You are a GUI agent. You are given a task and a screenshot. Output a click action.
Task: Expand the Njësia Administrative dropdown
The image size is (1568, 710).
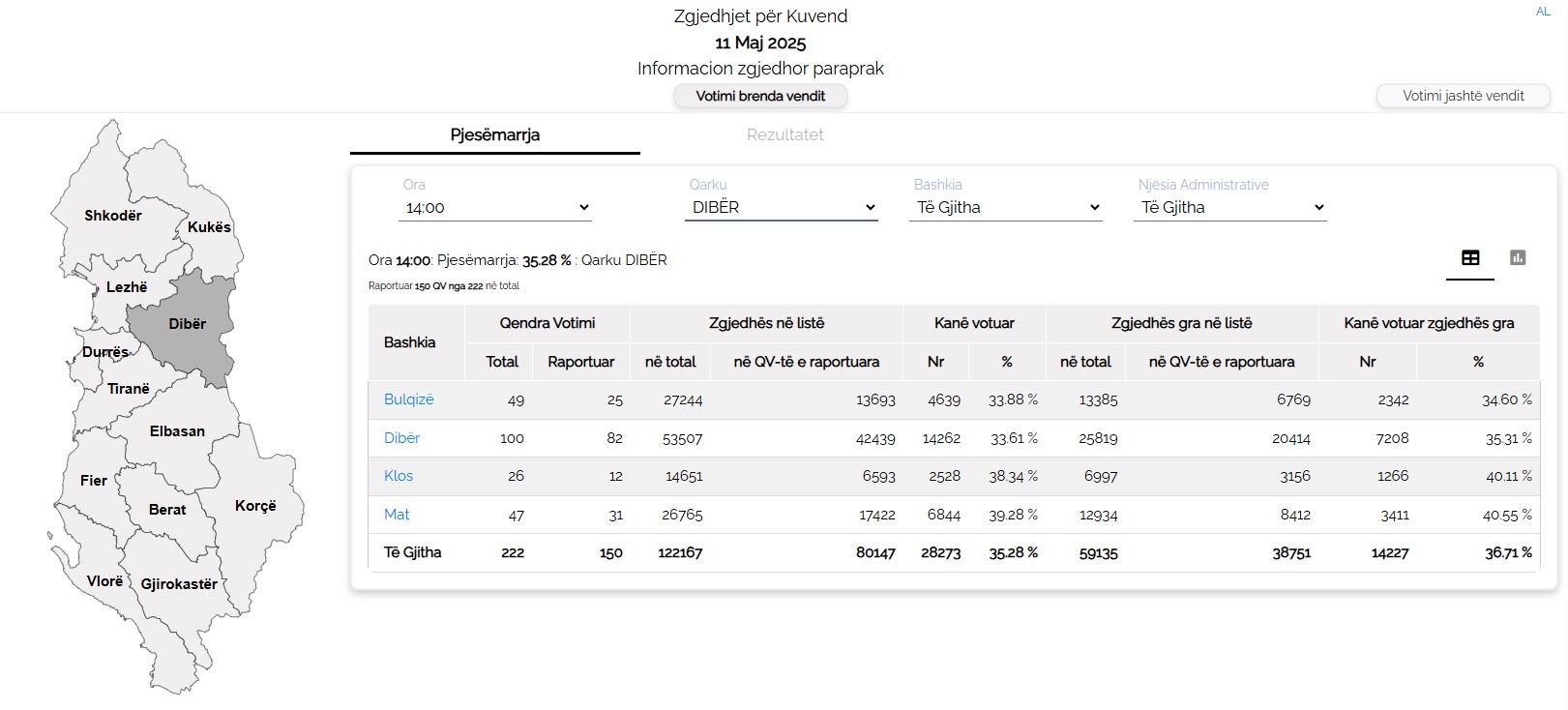(1229, 208)
